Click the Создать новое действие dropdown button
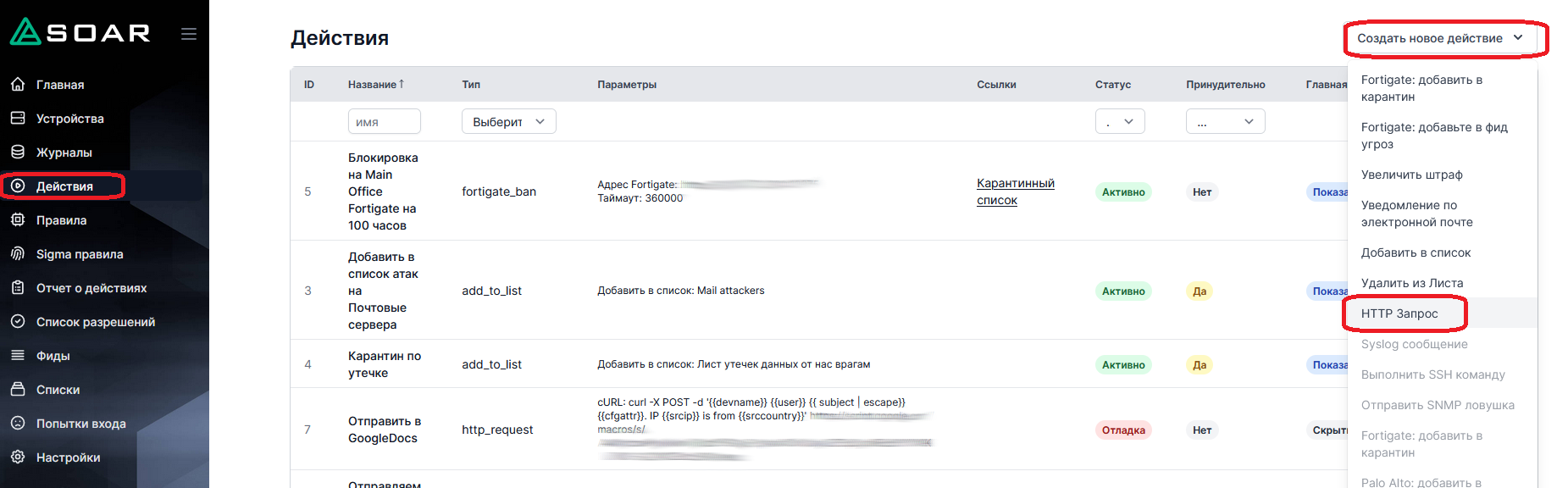Viewport: 1568px width, 488px height. tap(1439, 38)
